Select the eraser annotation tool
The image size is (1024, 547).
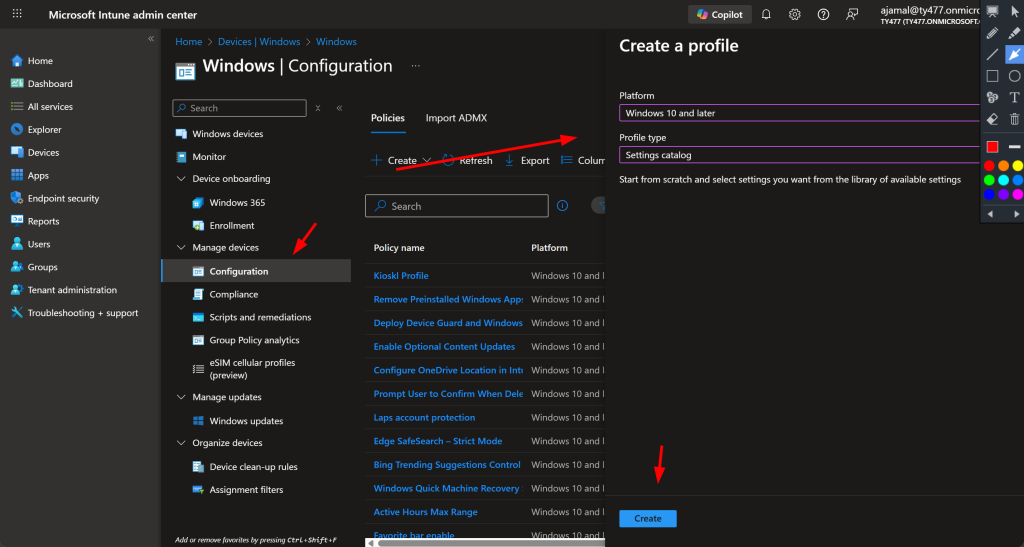992,119
